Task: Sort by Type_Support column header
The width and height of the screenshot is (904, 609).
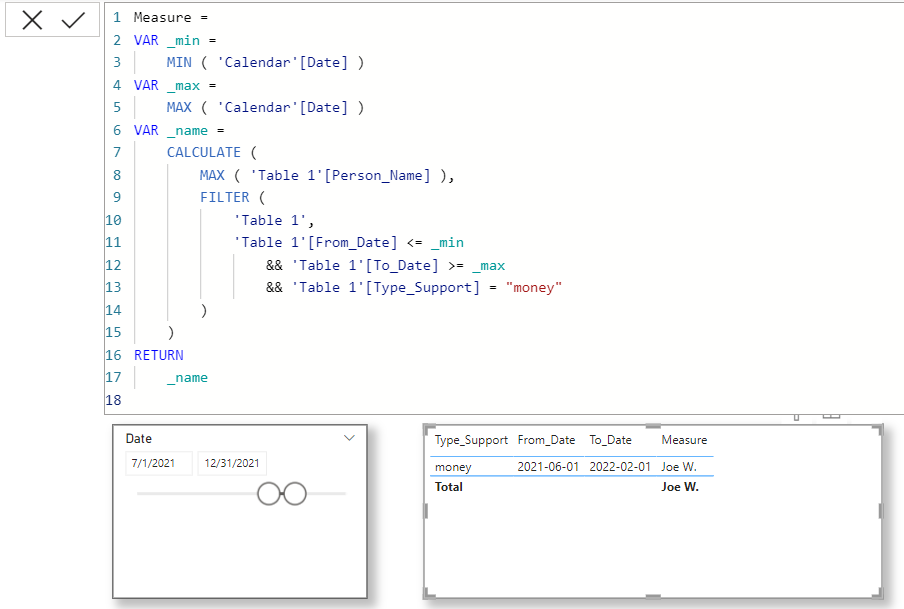Action: point(471,440)
